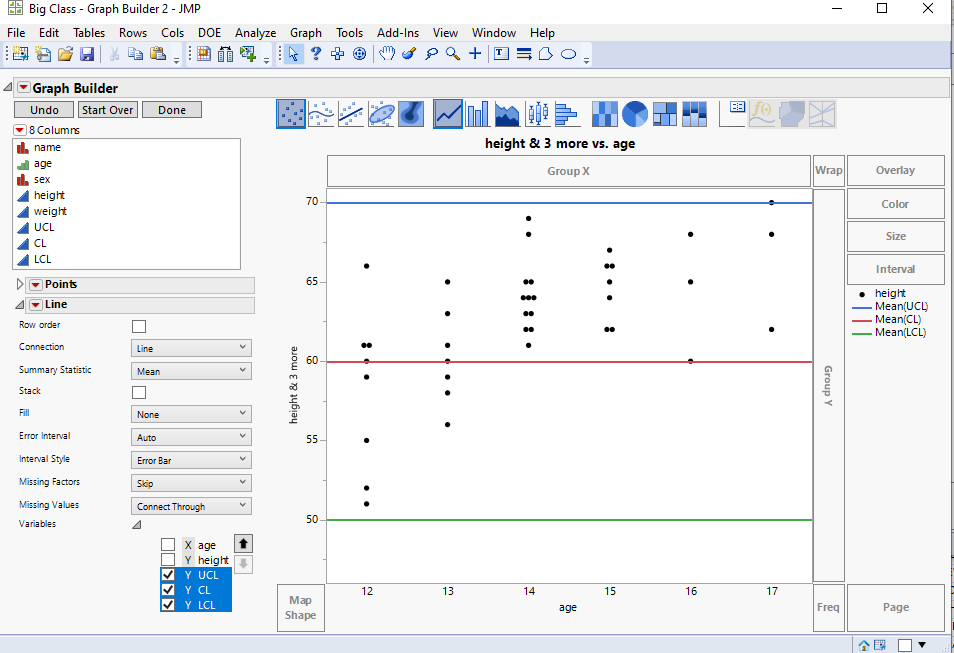Image resolution: width=954 pixels, height=653 pixels.
Task: Click the Color drop zone
Action: (895, 204)
